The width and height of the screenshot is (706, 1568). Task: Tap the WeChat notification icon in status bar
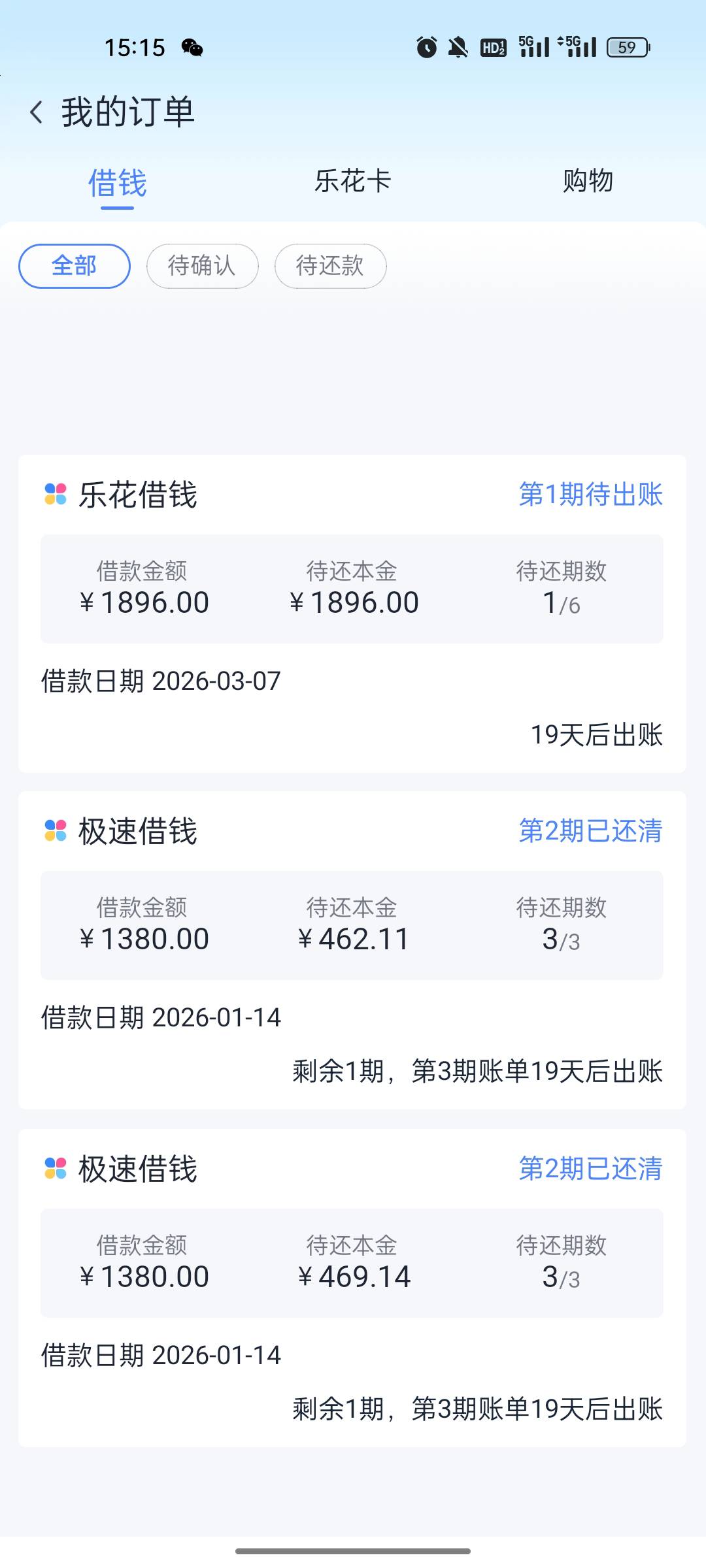192,48
